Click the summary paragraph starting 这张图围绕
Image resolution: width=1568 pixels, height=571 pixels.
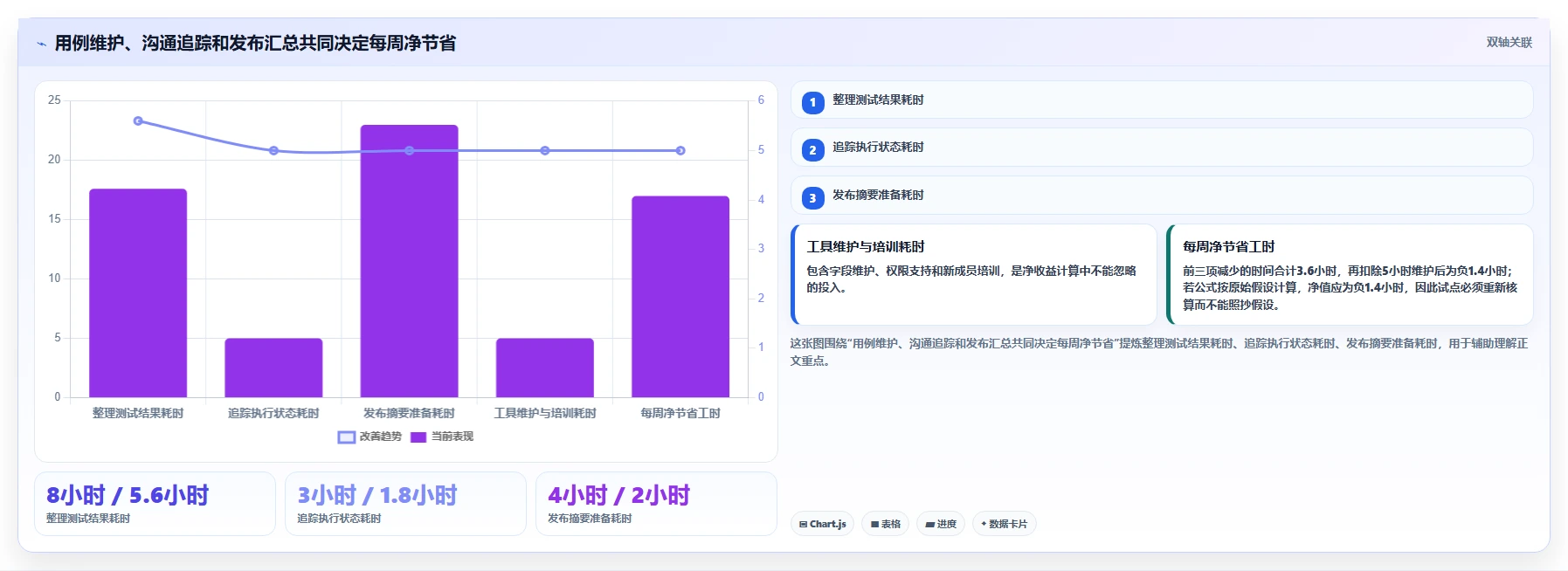point(1159,352)
